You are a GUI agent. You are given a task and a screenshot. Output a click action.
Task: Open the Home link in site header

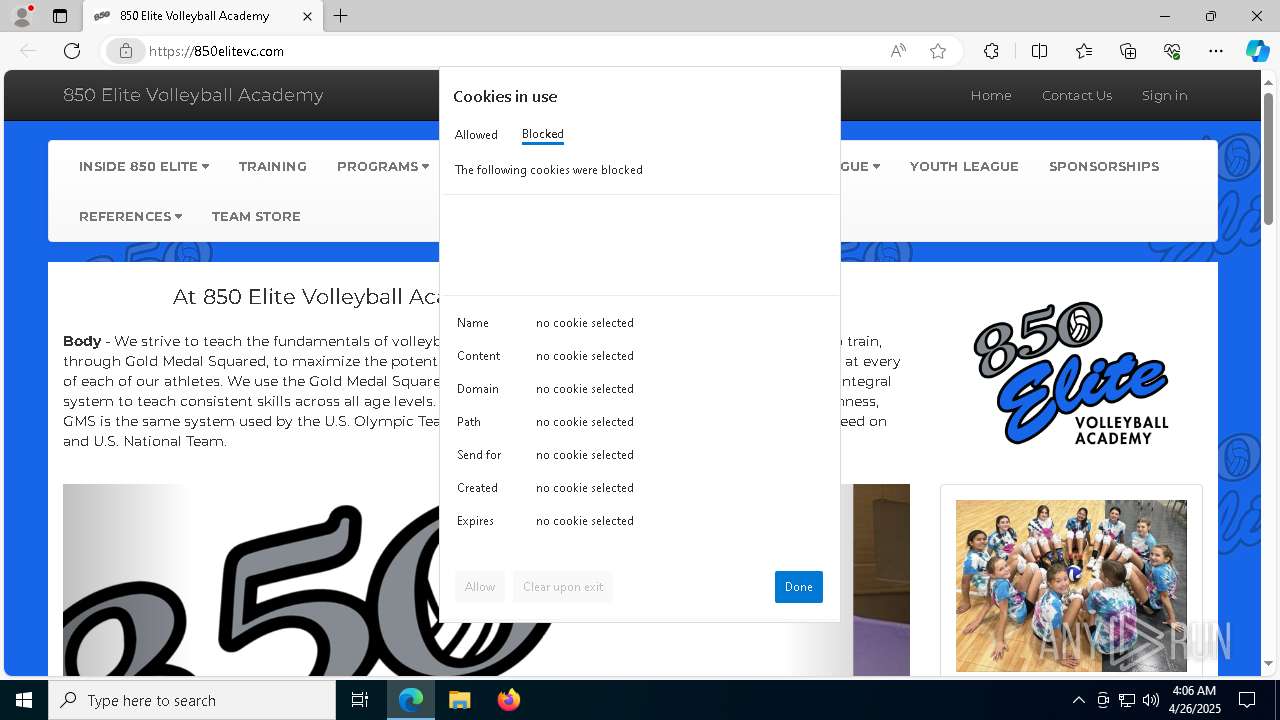coord(991,95)
